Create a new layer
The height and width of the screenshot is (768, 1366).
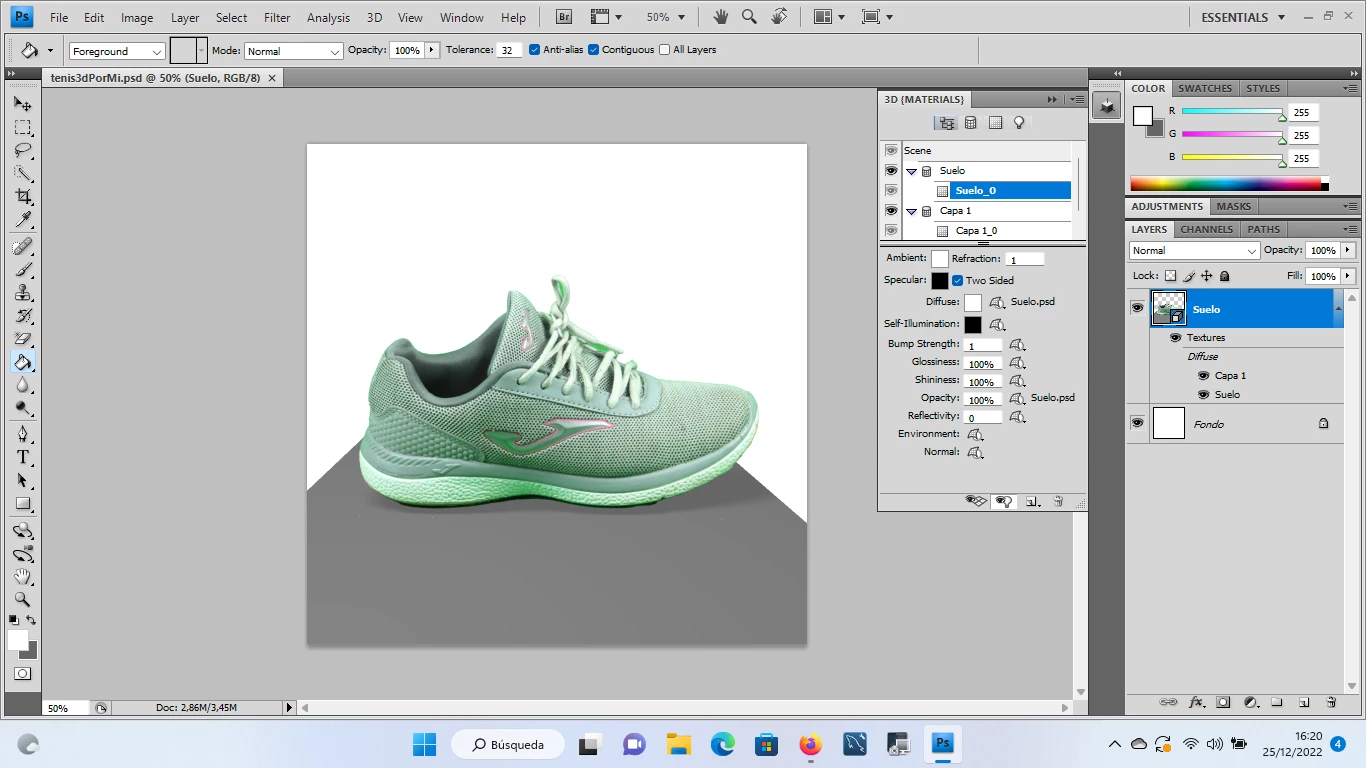pos(1304,703)
